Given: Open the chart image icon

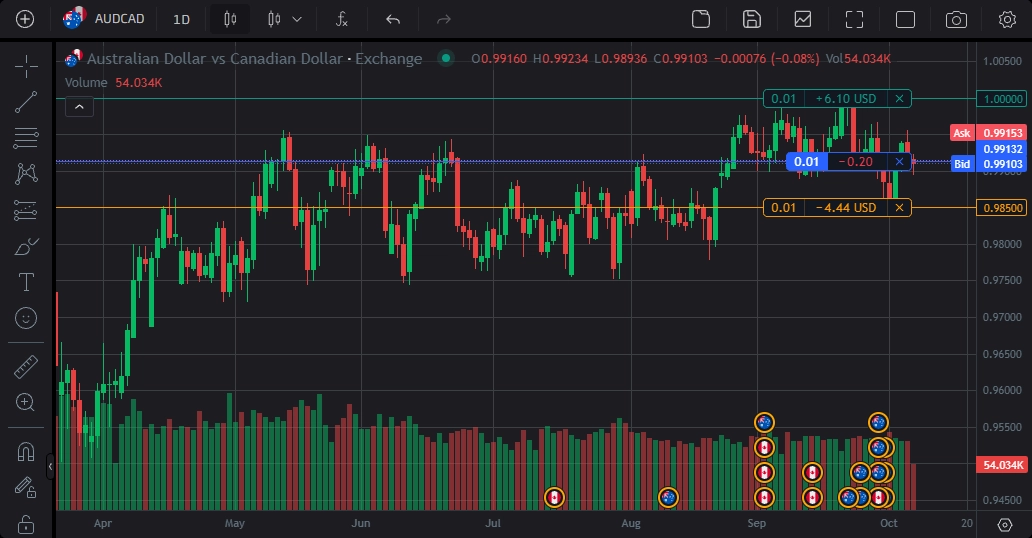Looking at the screenshot, I should pyautogui.click(x=803, y=19).
